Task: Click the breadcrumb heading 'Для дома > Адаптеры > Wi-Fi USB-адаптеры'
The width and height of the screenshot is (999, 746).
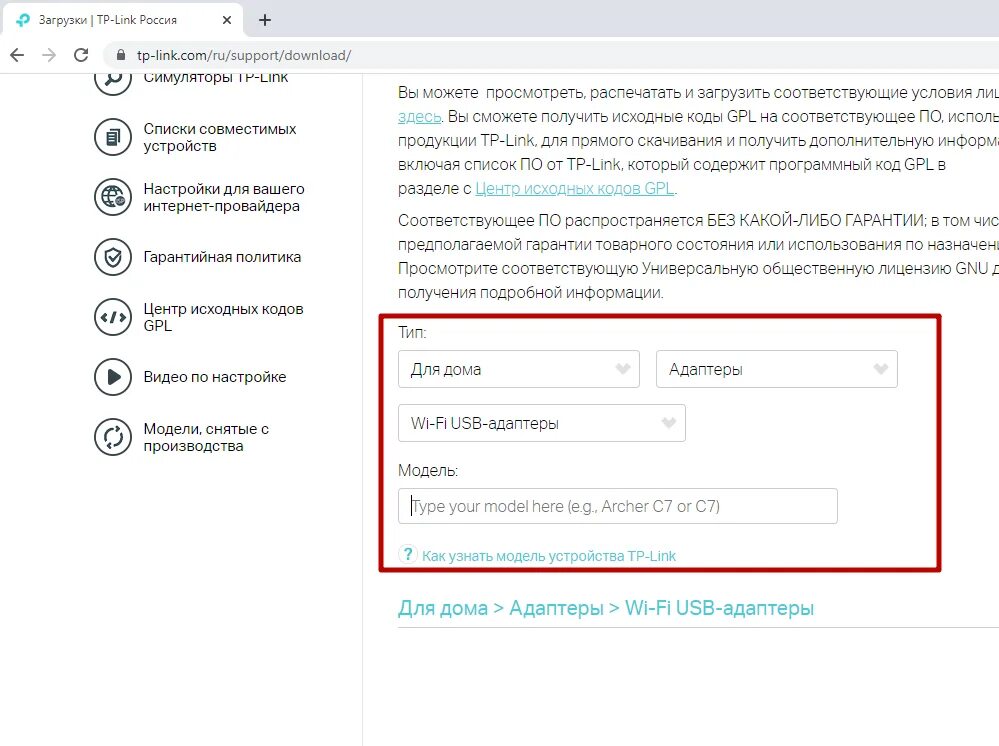Action: [606, 608]
